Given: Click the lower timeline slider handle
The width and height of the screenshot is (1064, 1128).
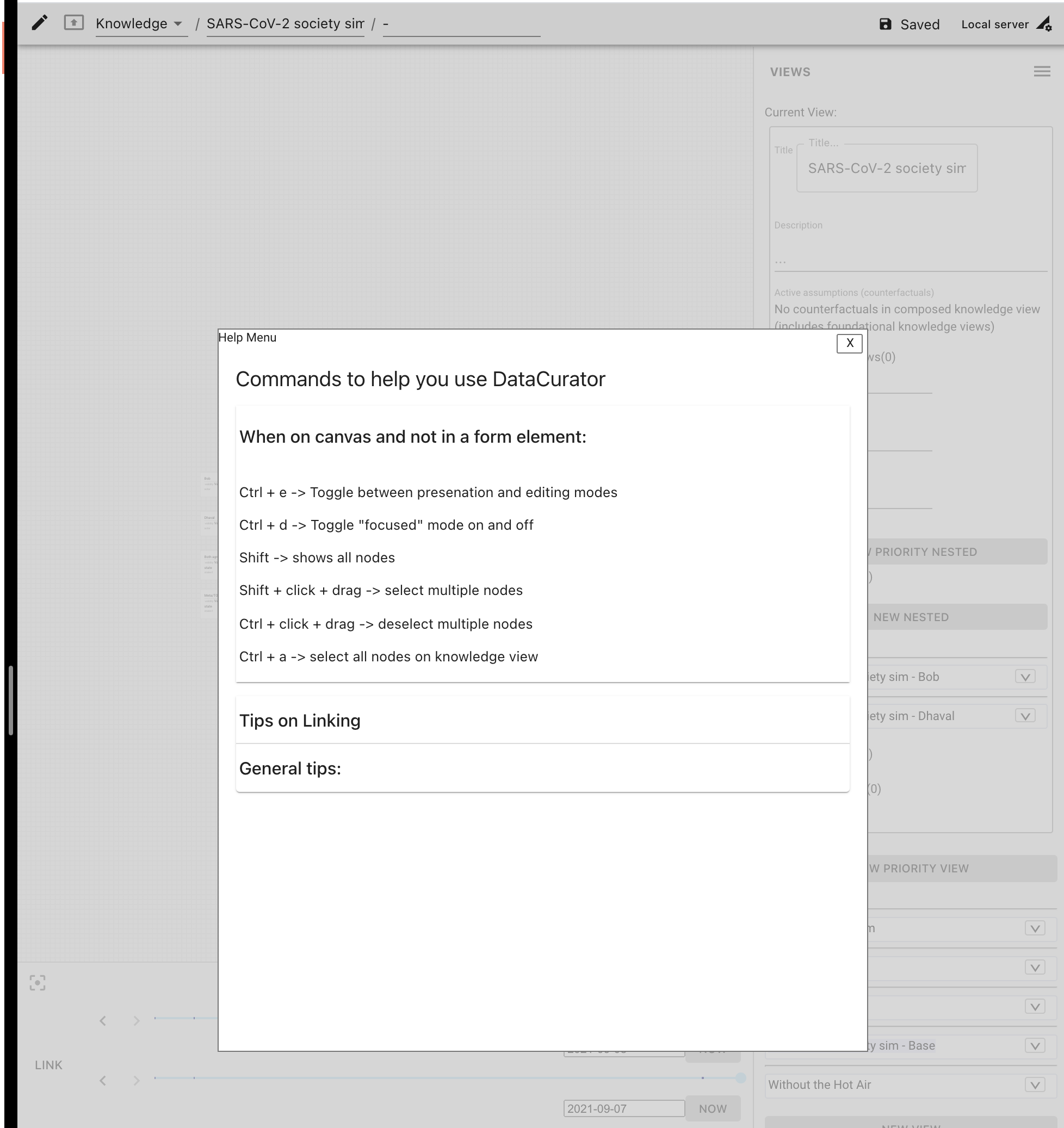Looking at the screenshot, I should click(x=740, y=1077).
